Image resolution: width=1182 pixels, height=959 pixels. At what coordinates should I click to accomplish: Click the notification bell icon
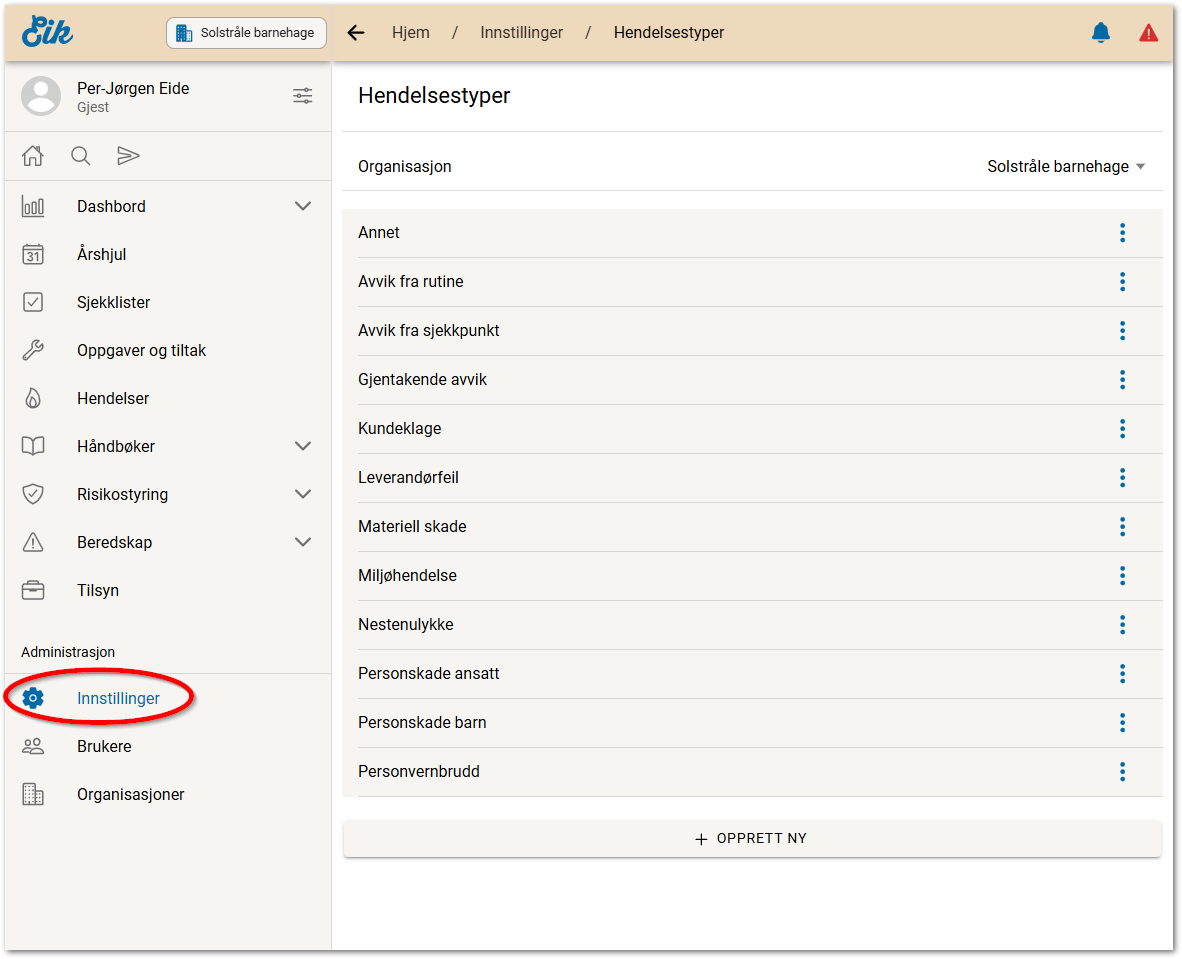pyautogui.click(x=1101, y=33)
